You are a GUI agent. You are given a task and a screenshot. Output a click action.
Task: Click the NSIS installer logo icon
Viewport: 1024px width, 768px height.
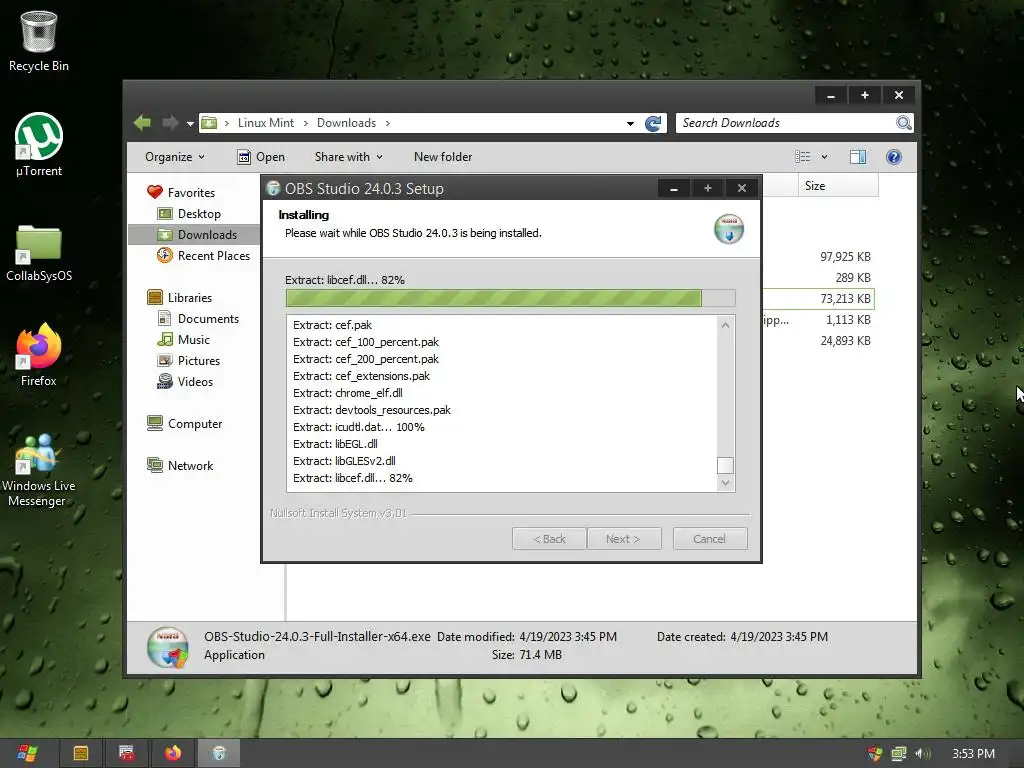tap(729, 229)
